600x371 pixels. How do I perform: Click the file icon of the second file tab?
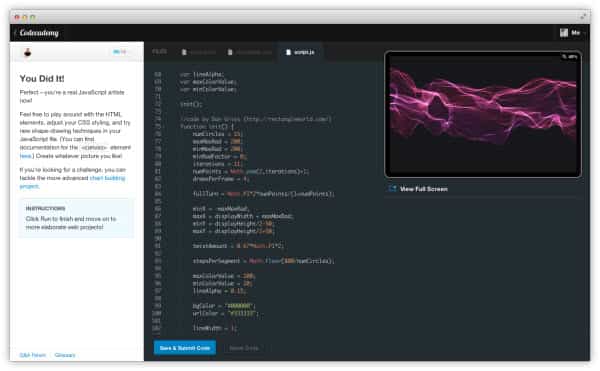pyautogui.click(x=230, y=52)
